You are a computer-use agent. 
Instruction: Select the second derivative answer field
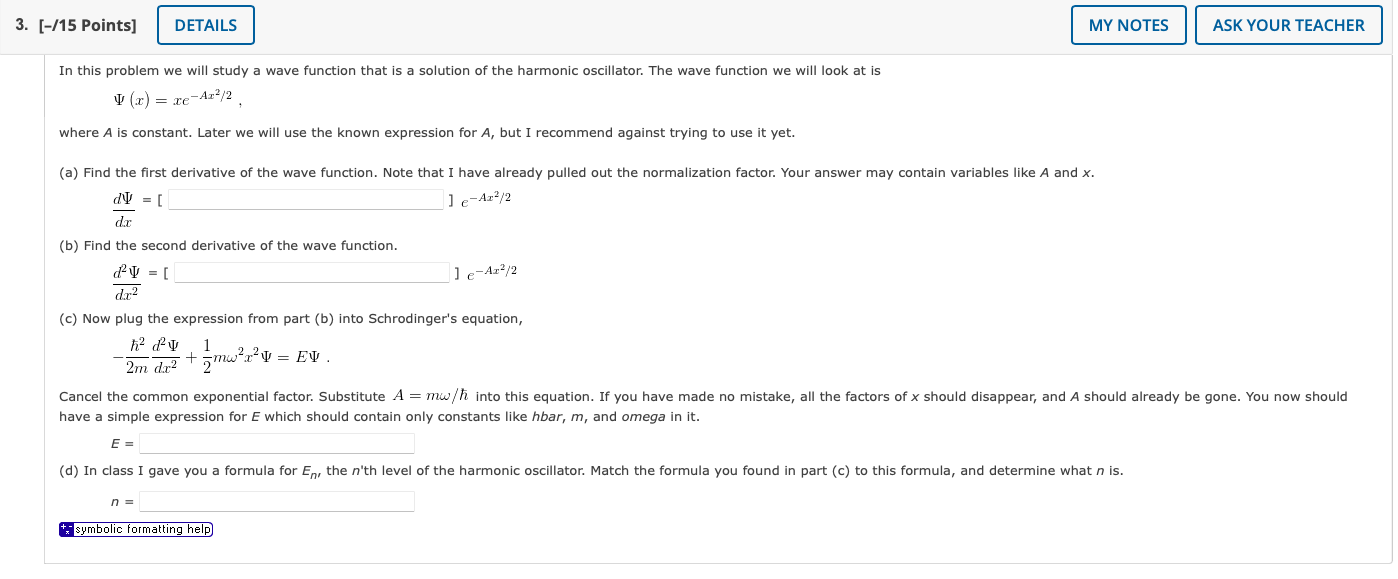312,272
